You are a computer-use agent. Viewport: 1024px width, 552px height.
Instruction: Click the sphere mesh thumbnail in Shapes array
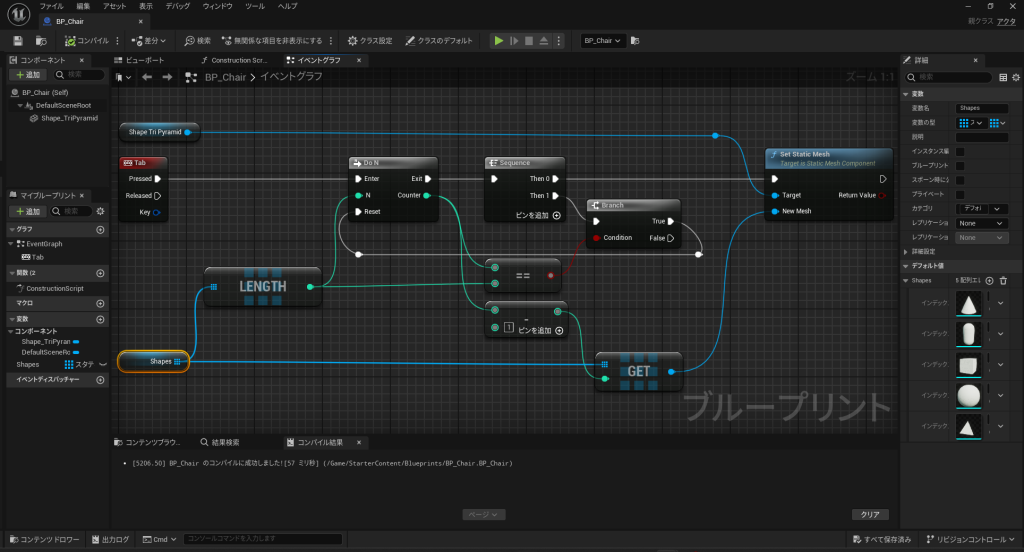(967, 395)
